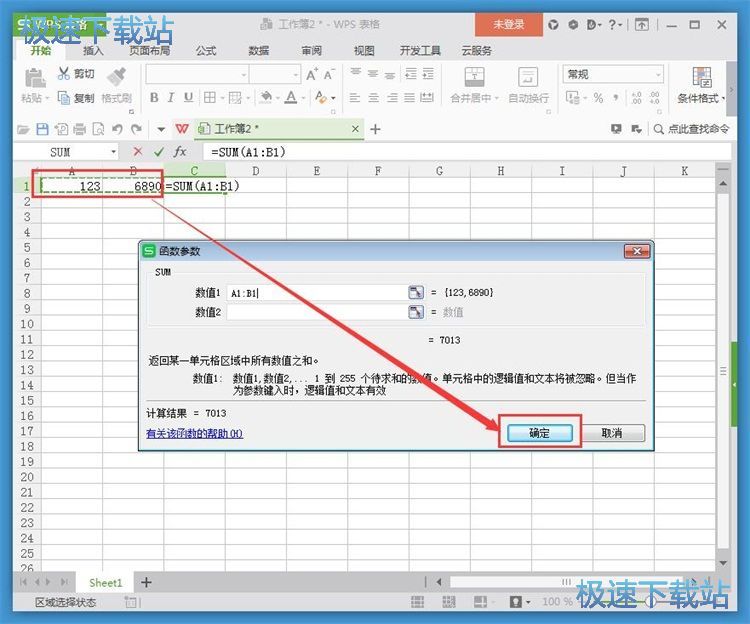Viewport: 750px width, 624px height.
Task: Open the 开发工具 ribbon tab
Action: tap(420, 51)
